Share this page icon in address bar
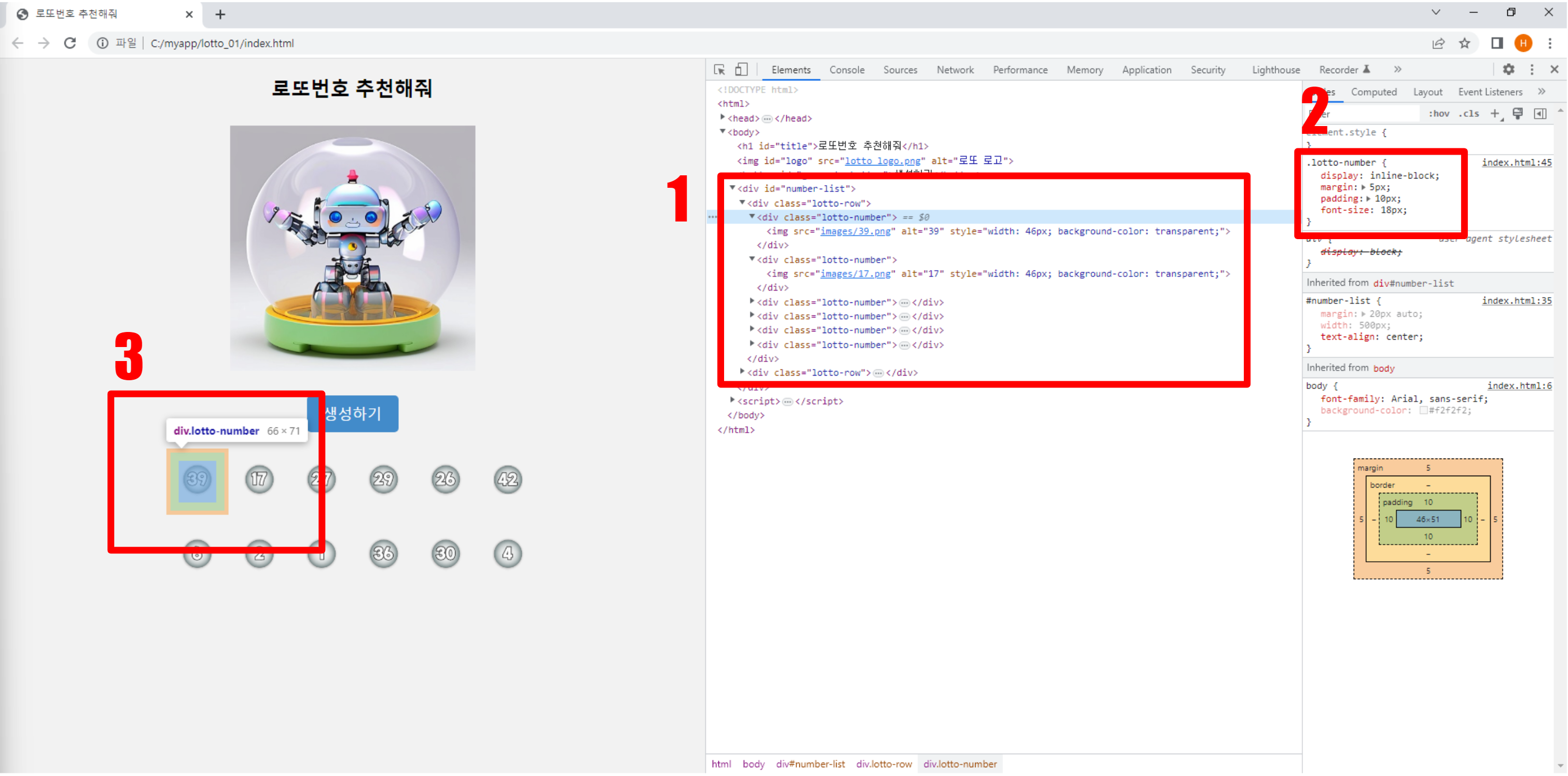 1438,43
